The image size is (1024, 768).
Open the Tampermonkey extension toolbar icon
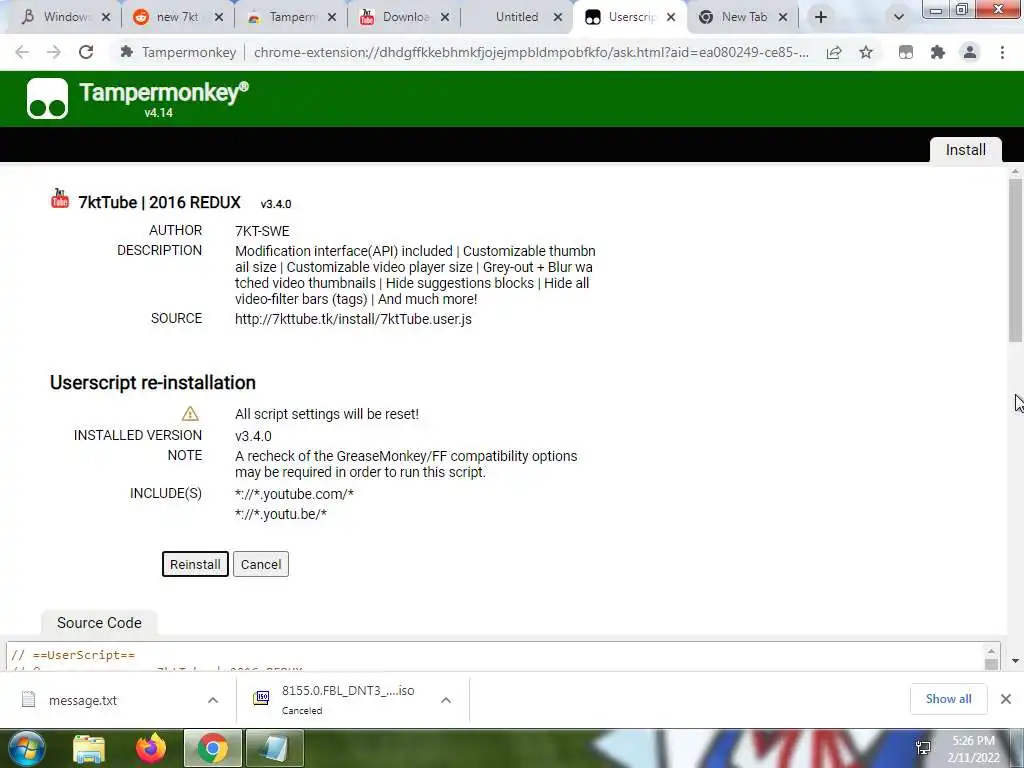(x=906, y=52)
